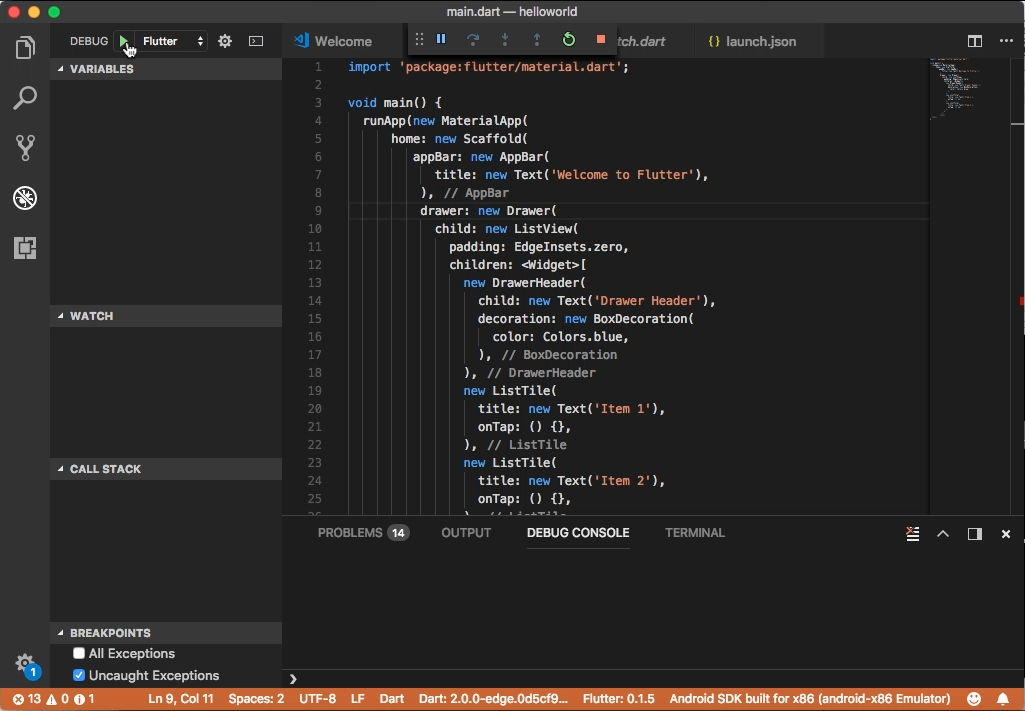Open notifications bell in status bar
1025x711 pixels.
click(1003, 699)
